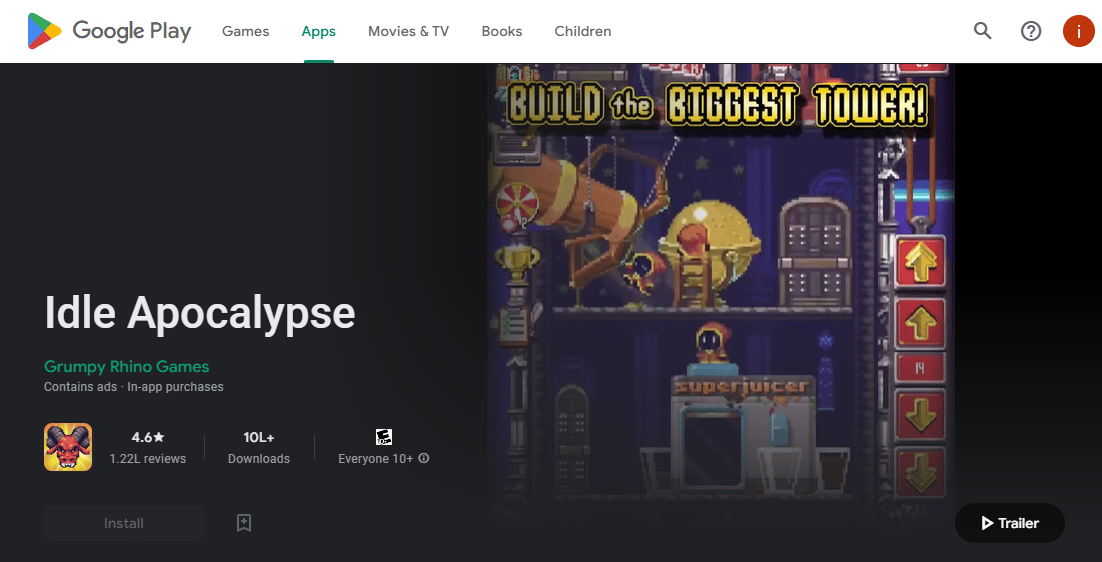Click the Idle Apocalypse app icon
The height and width of the screenshot is (562, 1102).
68,447
